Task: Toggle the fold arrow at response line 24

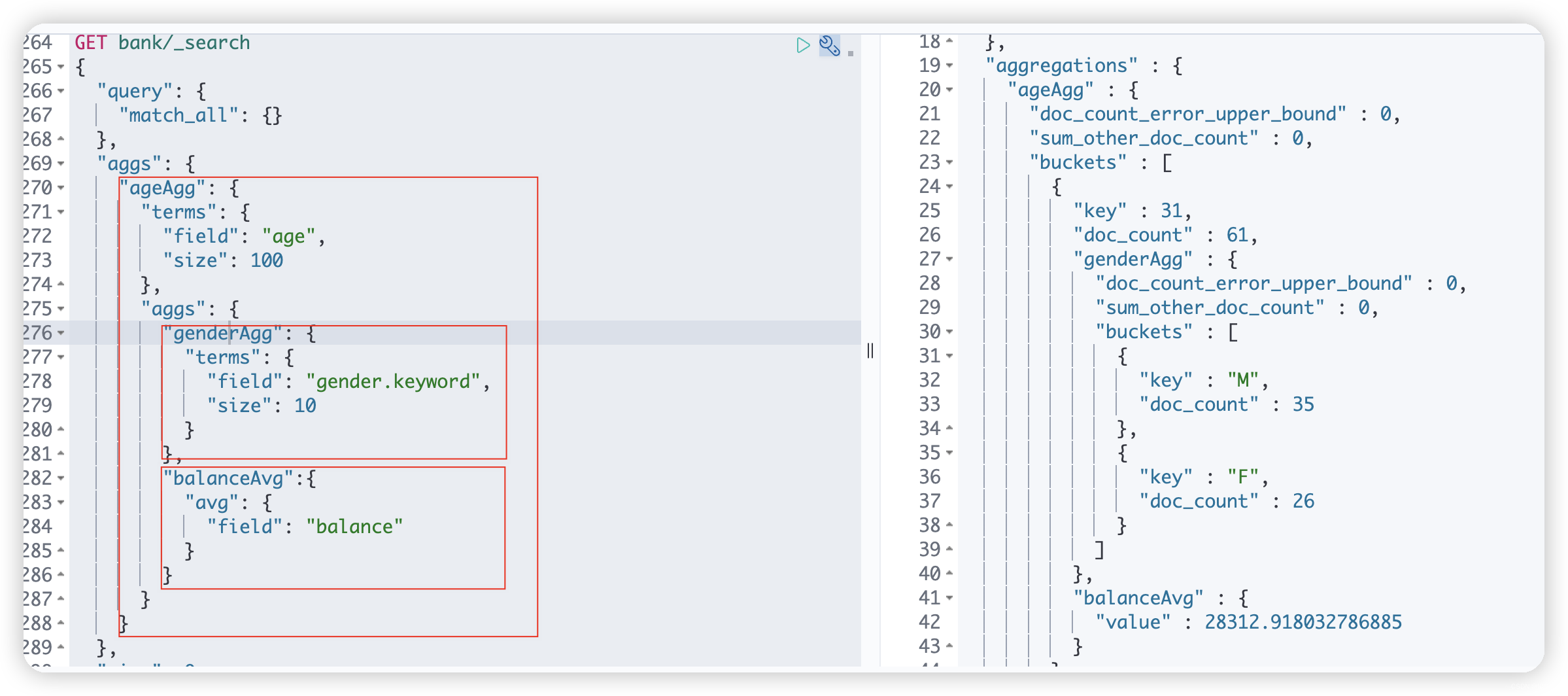Action: tap(948, 186)
